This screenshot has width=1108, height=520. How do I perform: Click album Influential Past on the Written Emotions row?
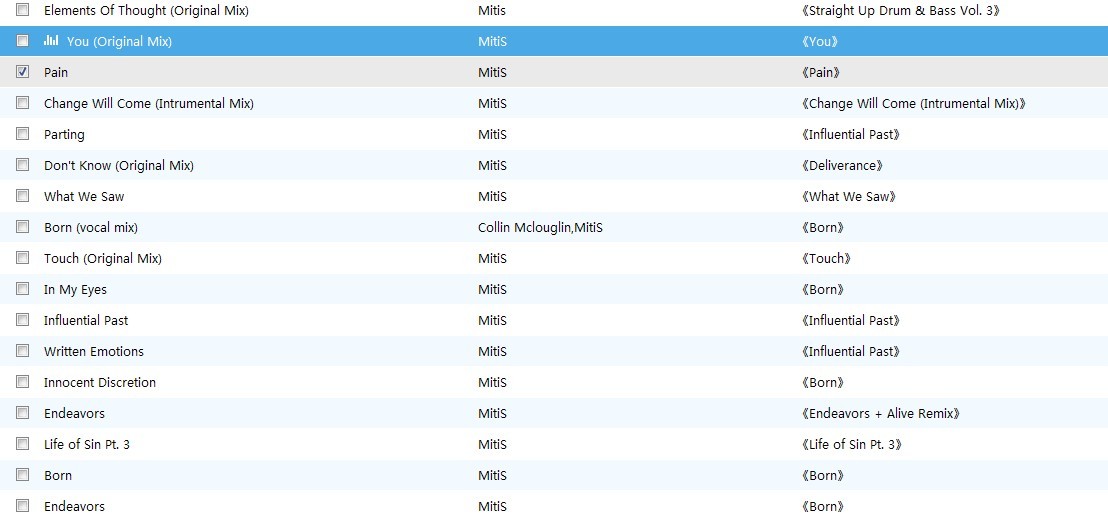(x=851, y=352)
